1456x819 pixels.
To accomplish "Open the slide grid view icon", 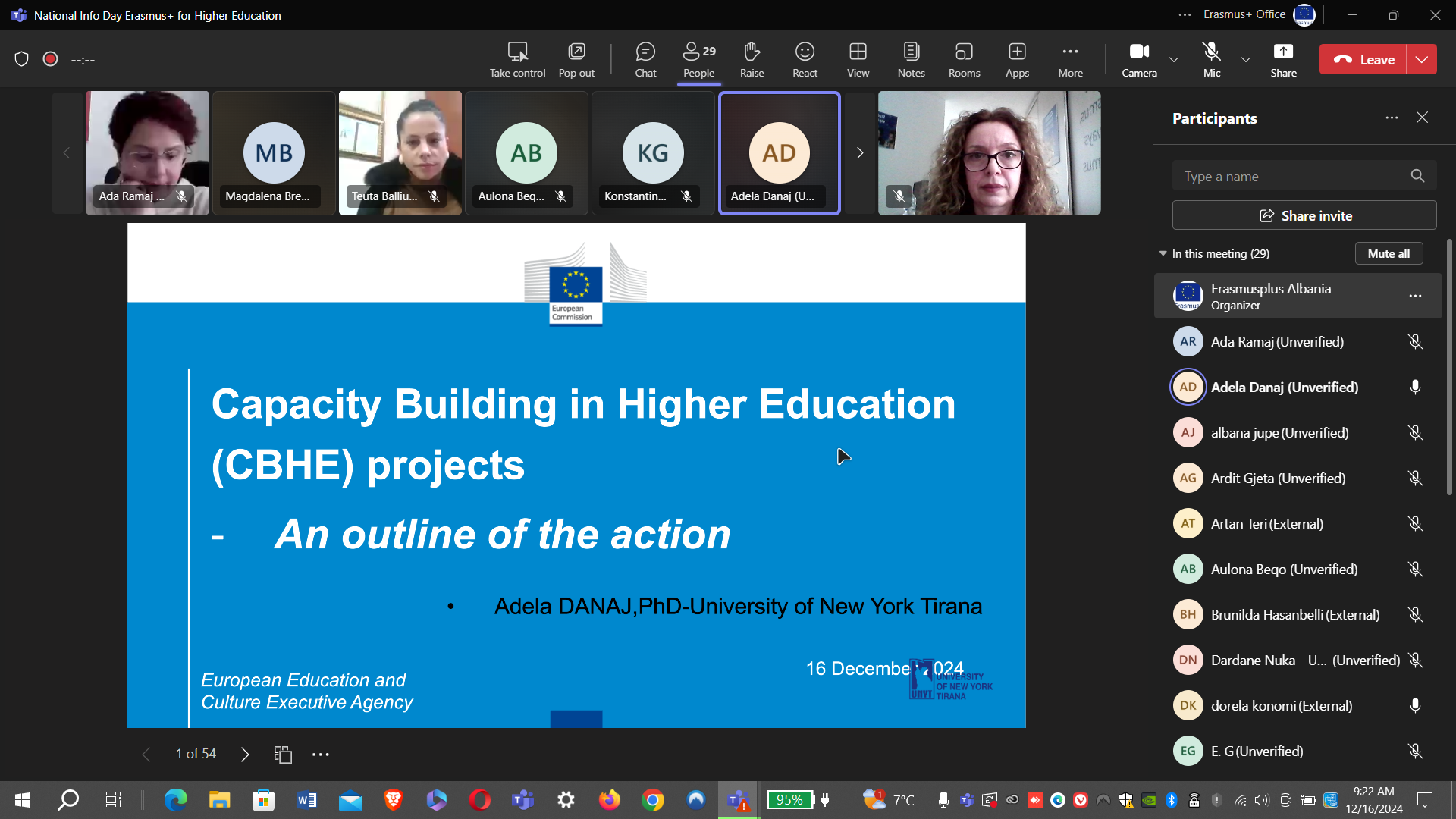I will click(x=283, y=754).
